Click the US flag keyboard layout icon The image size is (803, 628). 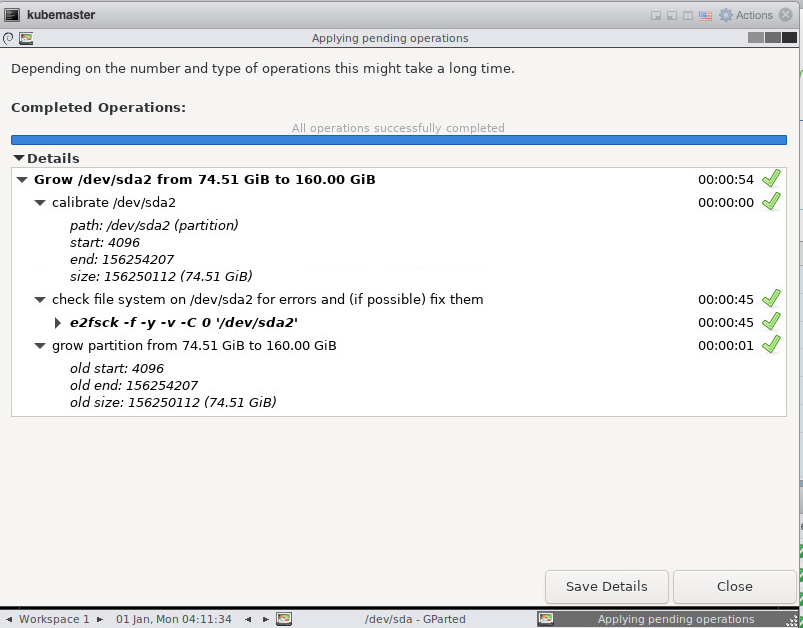(x=705, y=15)
